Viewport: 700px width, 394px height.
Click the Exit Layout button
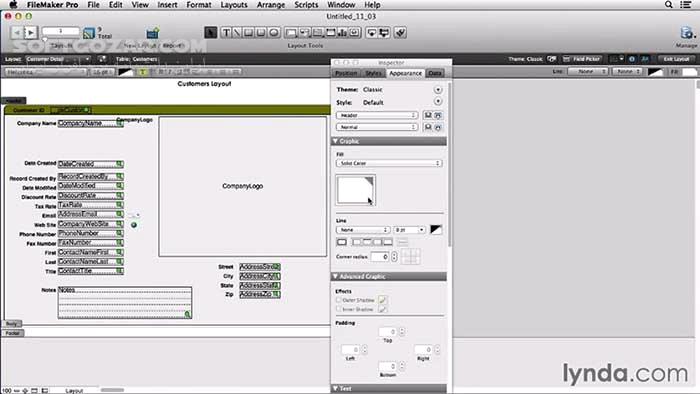point(676,59)
